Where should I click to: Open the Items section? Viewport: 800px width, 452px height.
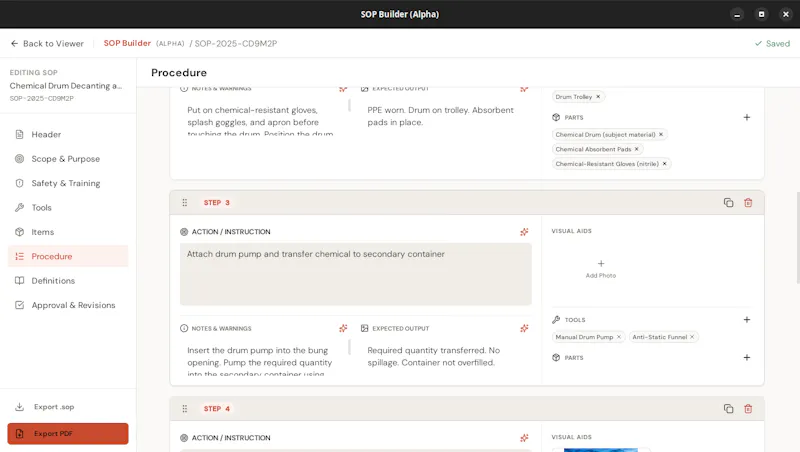click(68, 232)
